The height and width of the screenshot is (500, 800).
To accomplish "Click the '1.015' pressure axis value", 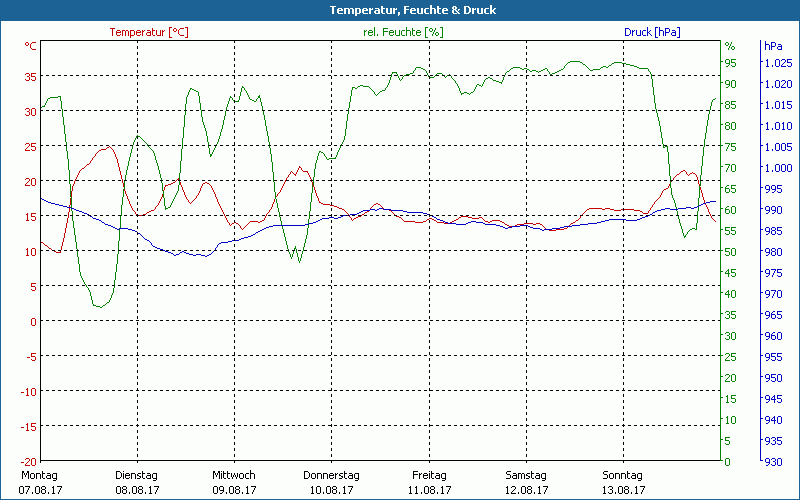I will click(x=778, y=105).
